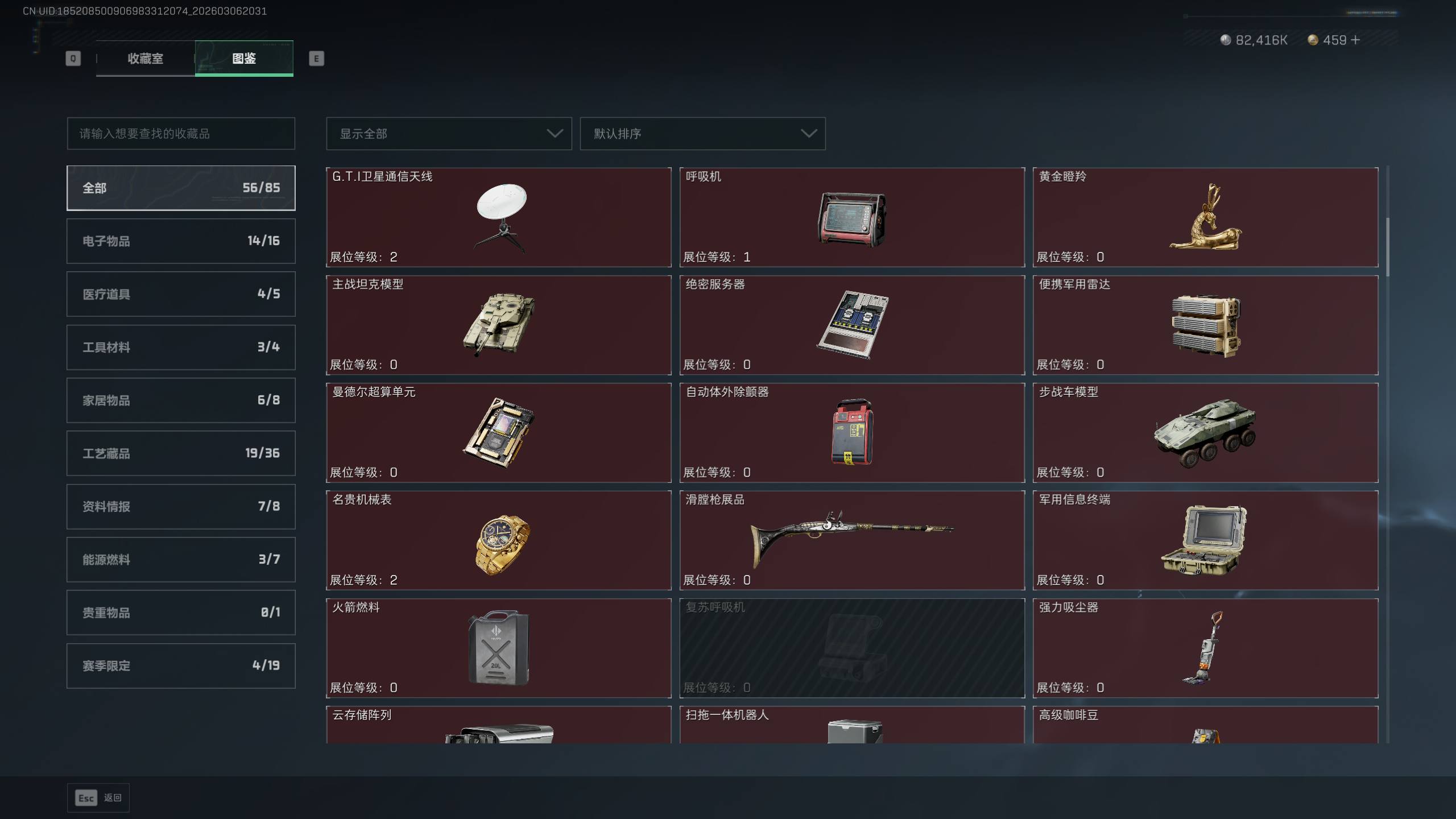1456x819 pixels.
Task: Select the 自动体外除颤器 defibrillator item
Action: [x=852, y=432]
